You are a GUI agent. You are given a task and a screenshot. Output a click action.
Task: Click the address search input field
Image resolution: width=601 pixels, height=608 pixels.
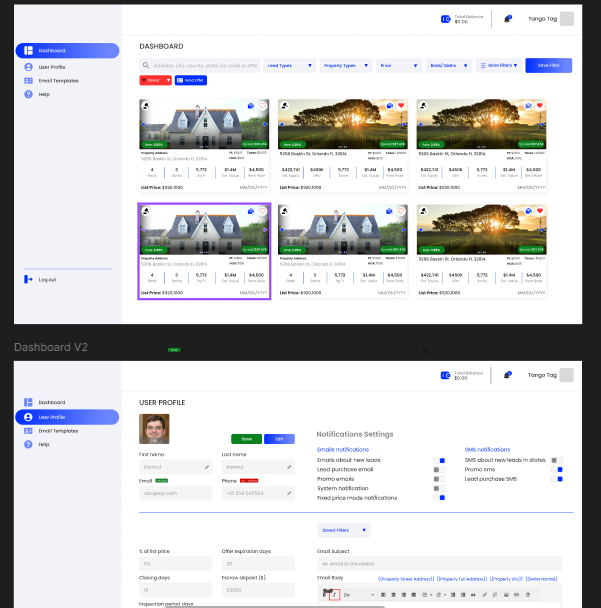200,65
